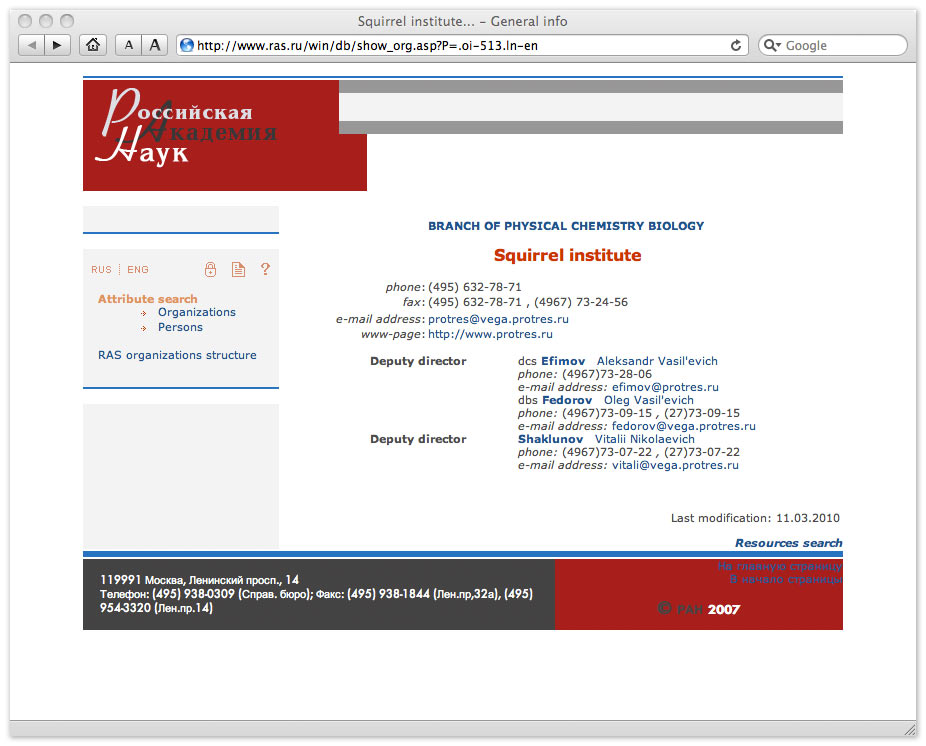
Task: Click the document page icon in sidebar
Action: point(238,269)
